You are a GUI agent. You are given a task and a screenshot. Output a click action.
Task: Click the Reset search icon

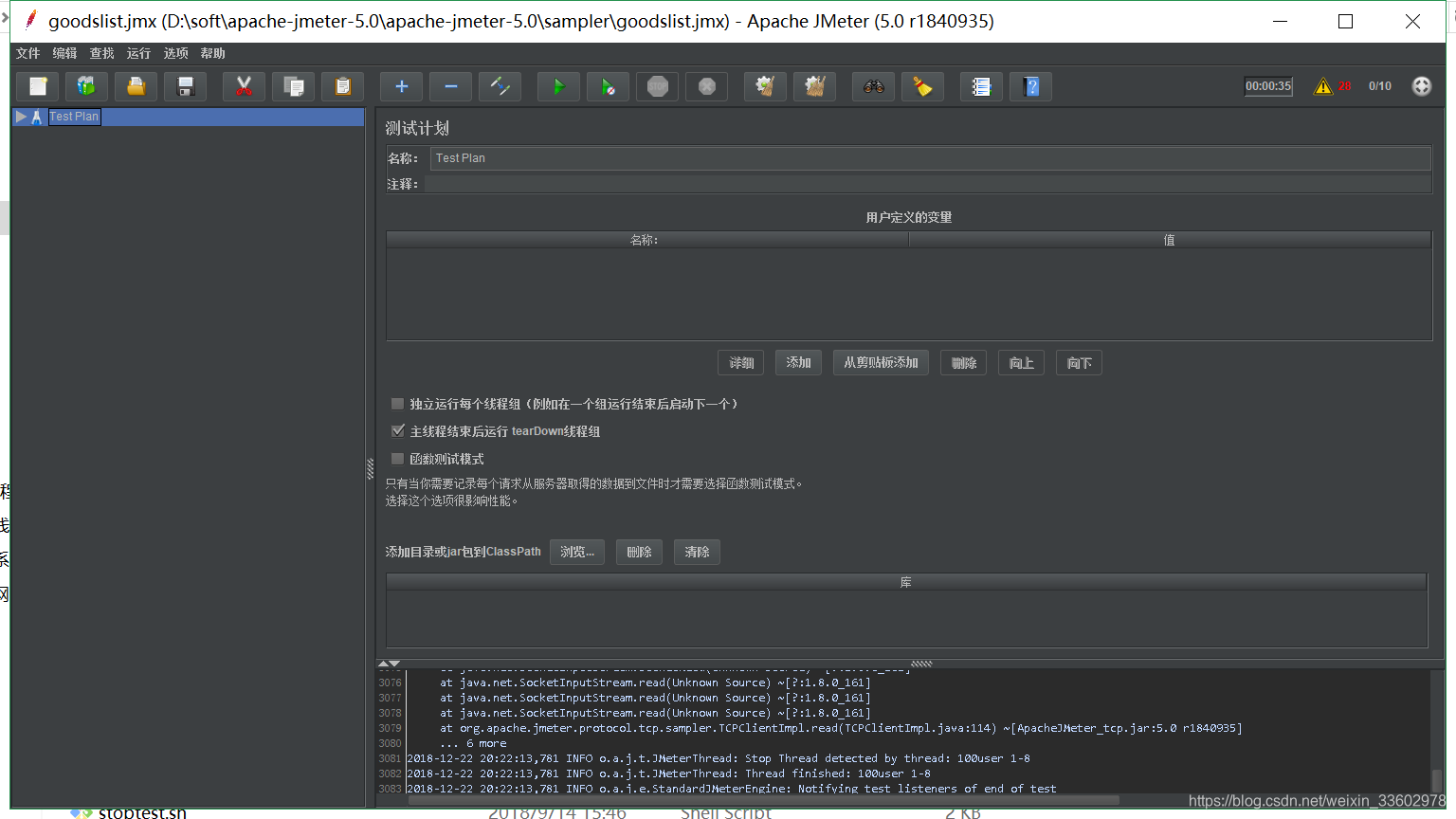(x=922, y=86)
